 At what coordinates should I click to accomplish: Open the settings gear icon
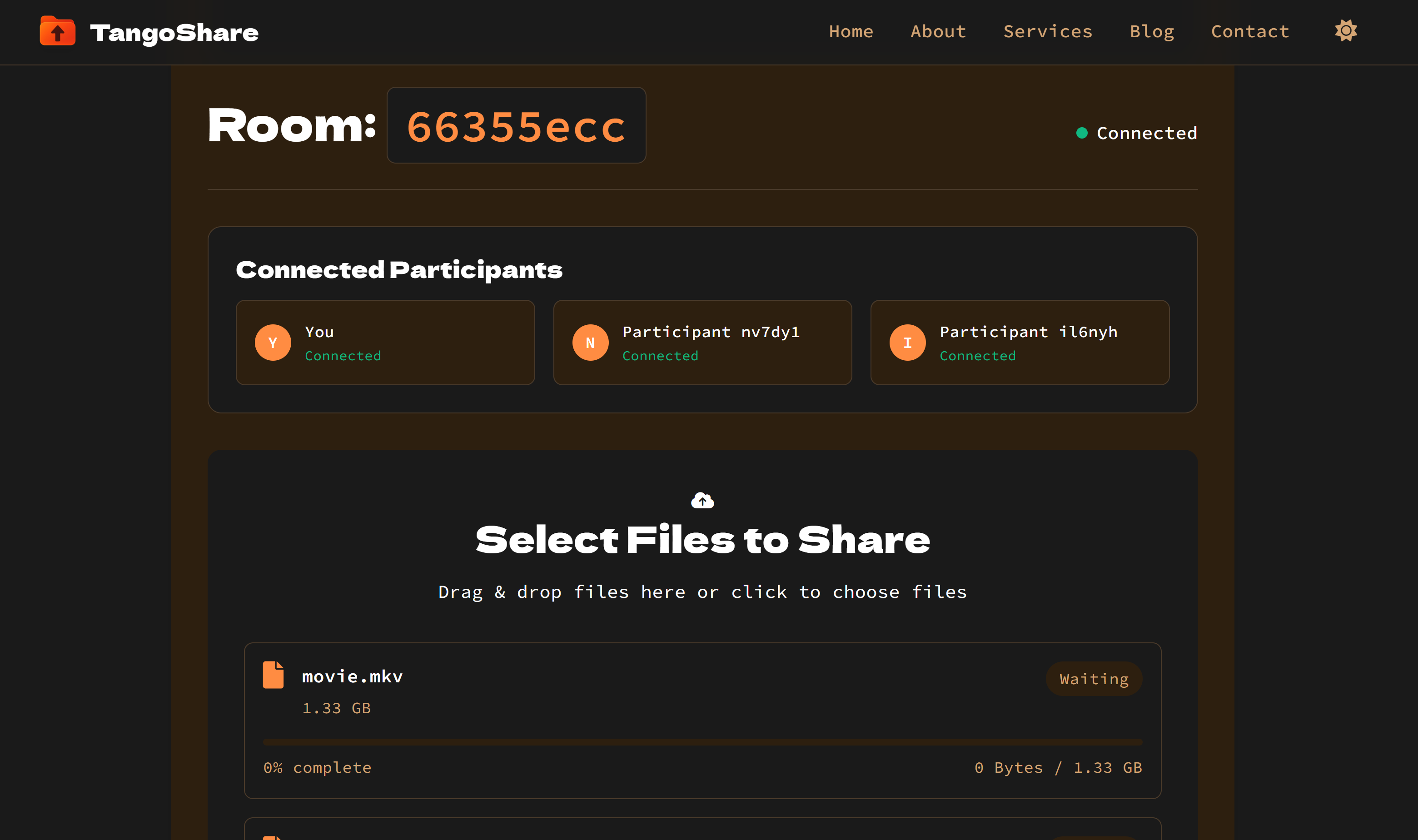click(1346, 30)
